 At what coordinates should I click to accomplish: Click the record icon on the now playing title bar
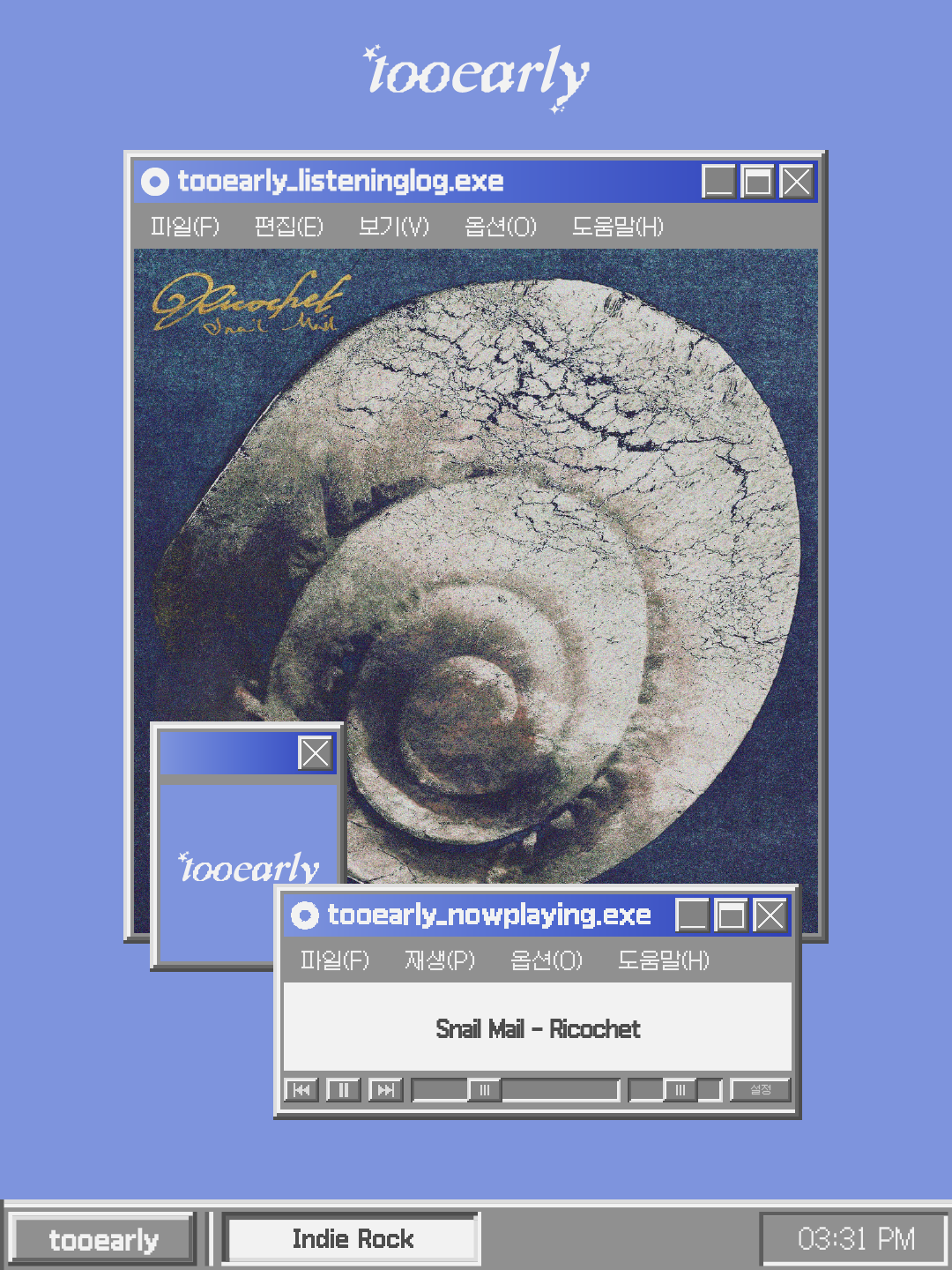tap(305, 915)
